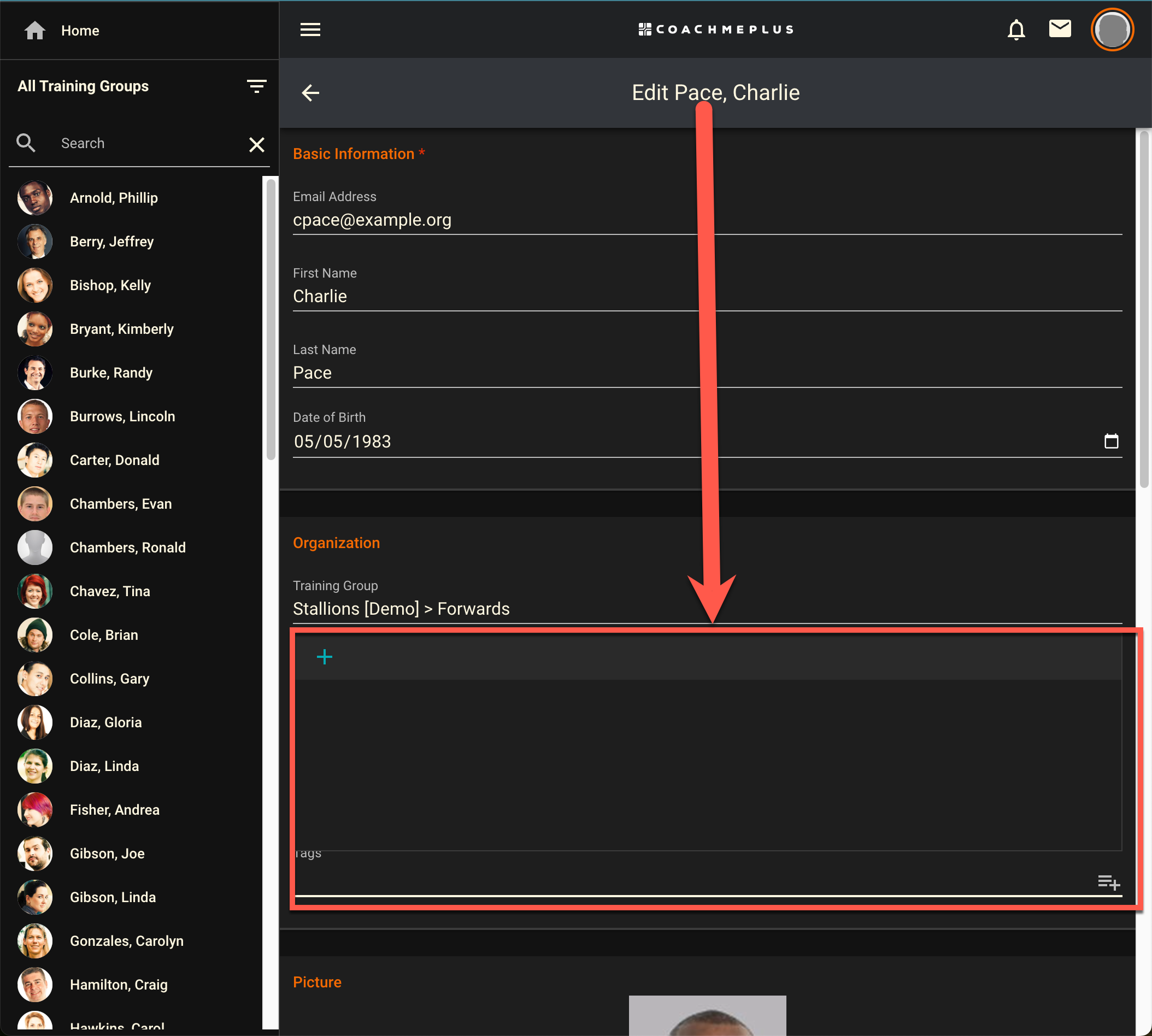Click the add tags list icon
Viewport: 1152px width, 1036px height.
click(1108, 882)
